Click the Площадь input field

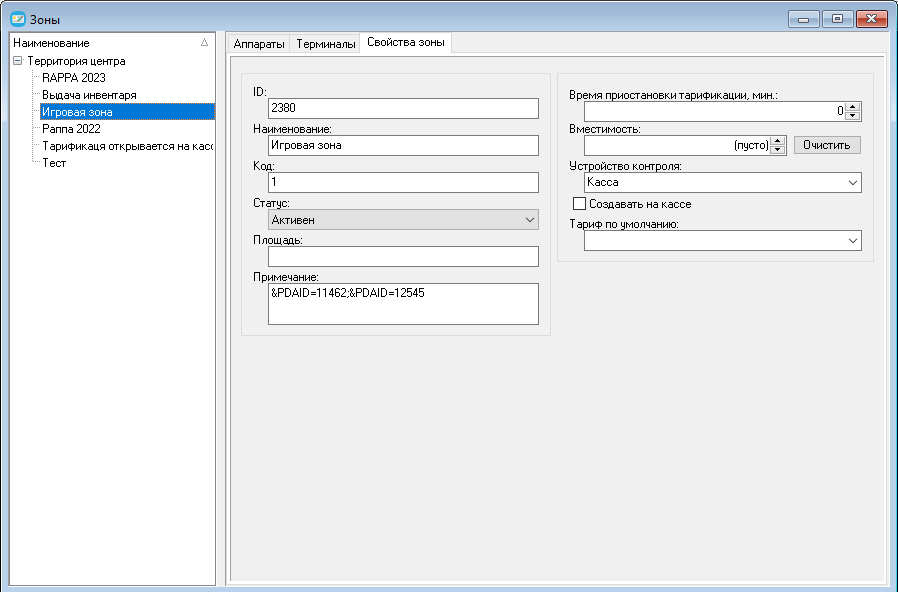tap(403, 256)
